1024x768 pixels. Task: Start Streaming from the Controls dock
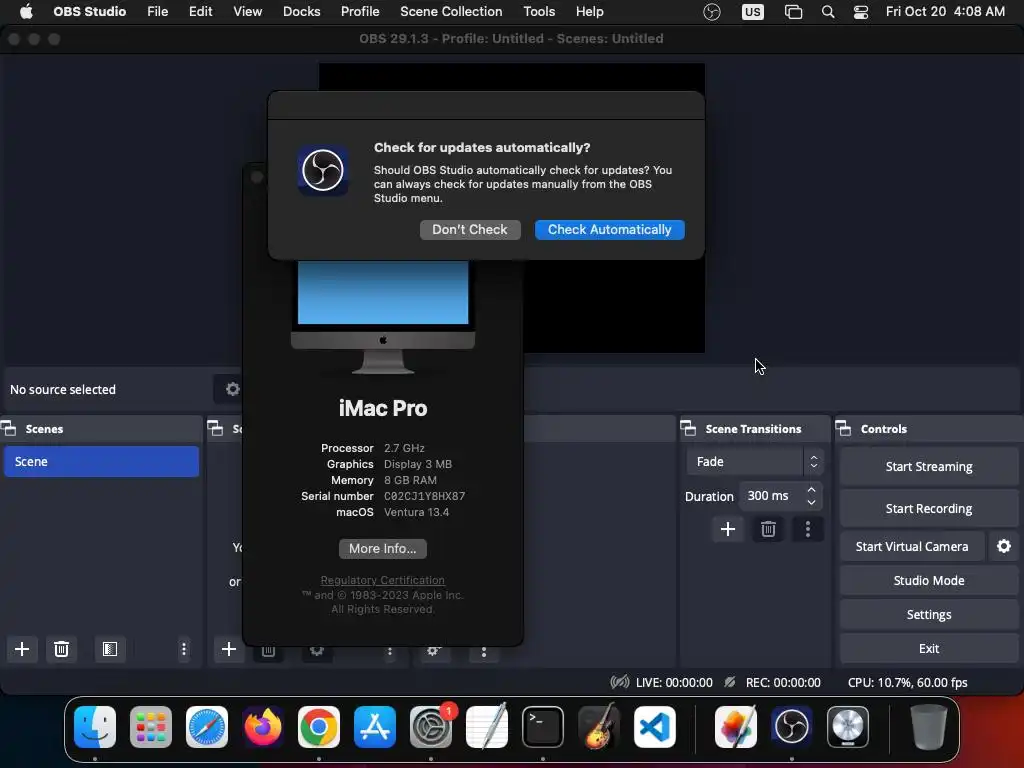pyautogui.click(x=929, y=466)
